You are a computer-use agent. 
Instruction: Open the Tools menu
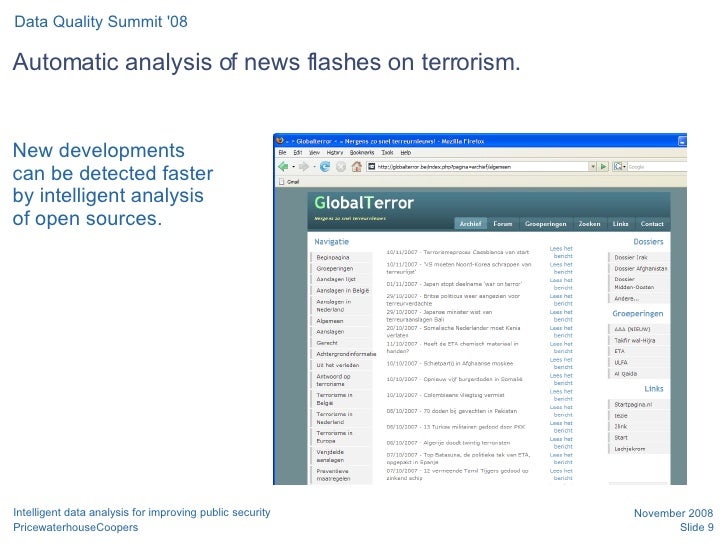tap(387, 153)
